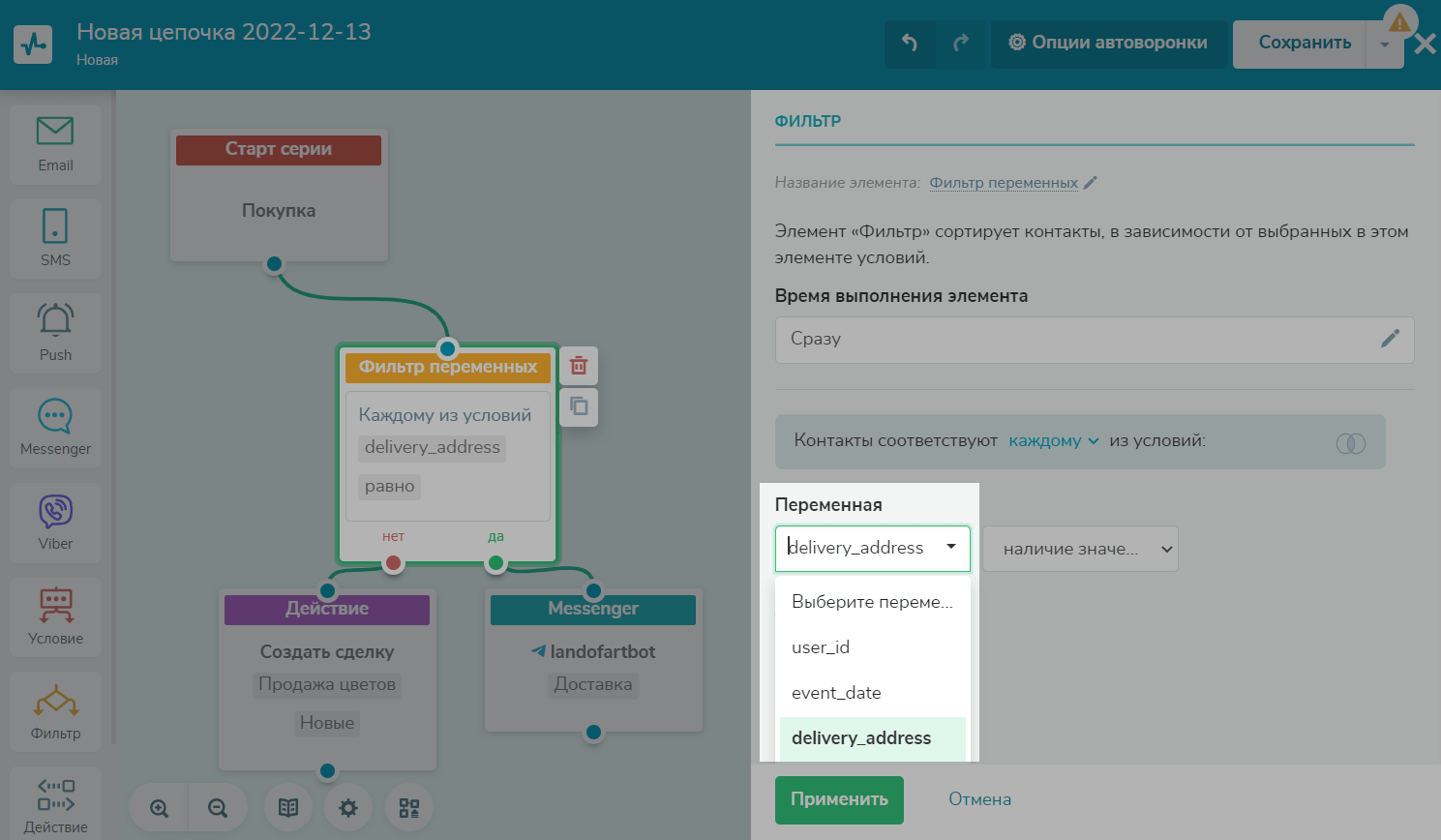Close the chain editor with the X

point(1425,44)
